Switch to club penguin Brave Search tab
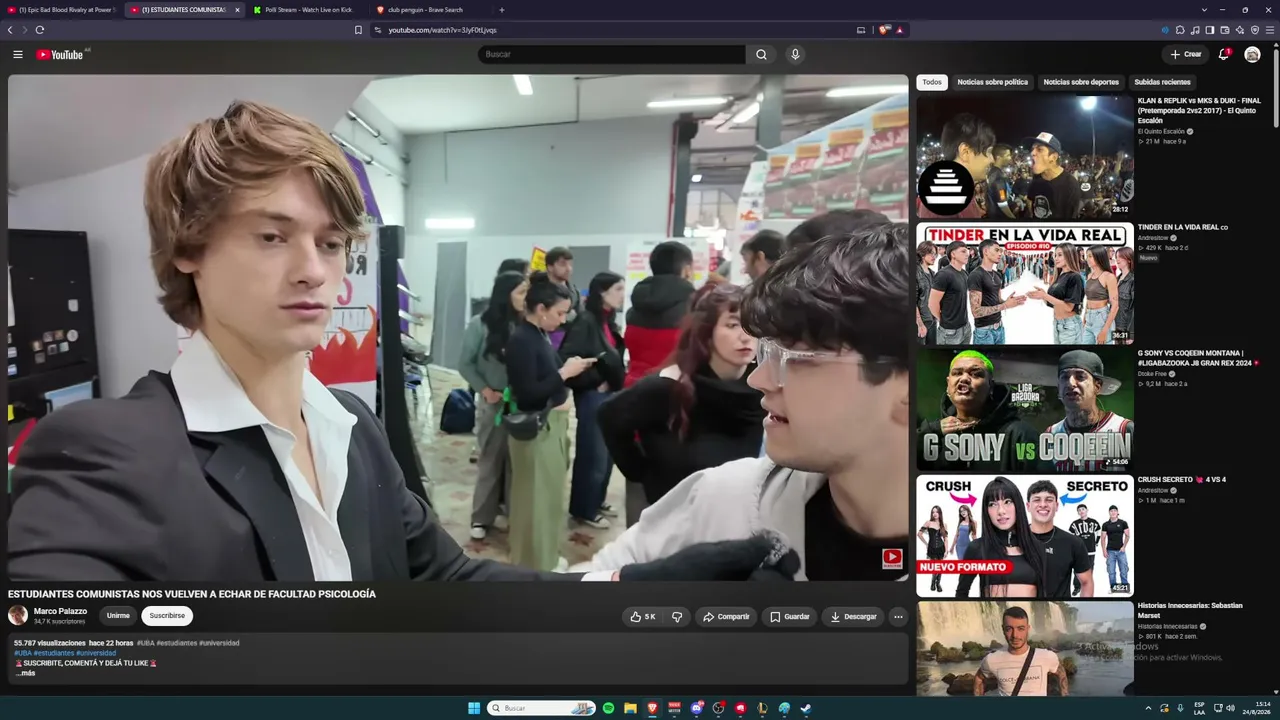The width and height of the screenshot is (1280, 720). tap(430, 10)
